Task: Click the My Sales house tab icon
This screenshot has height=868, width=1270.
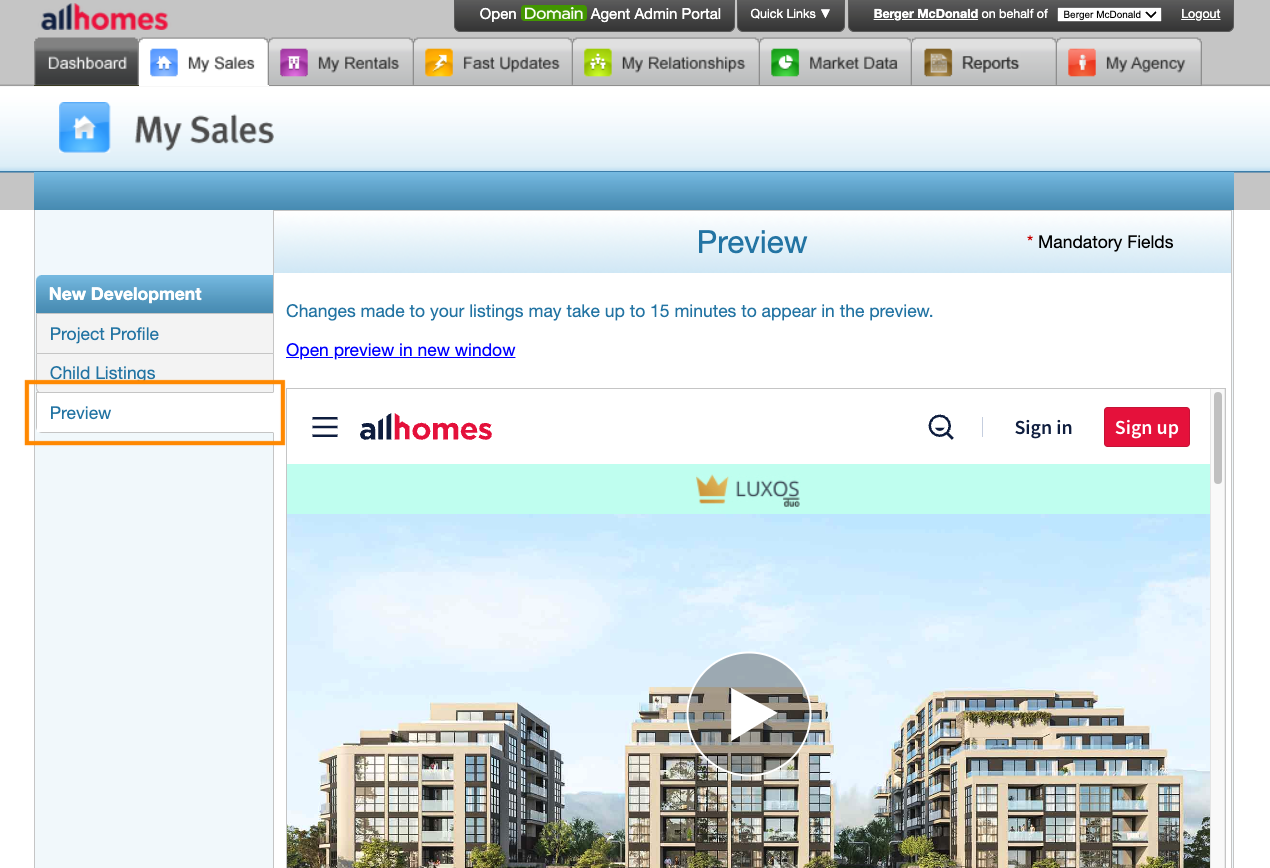Action: 164,63
